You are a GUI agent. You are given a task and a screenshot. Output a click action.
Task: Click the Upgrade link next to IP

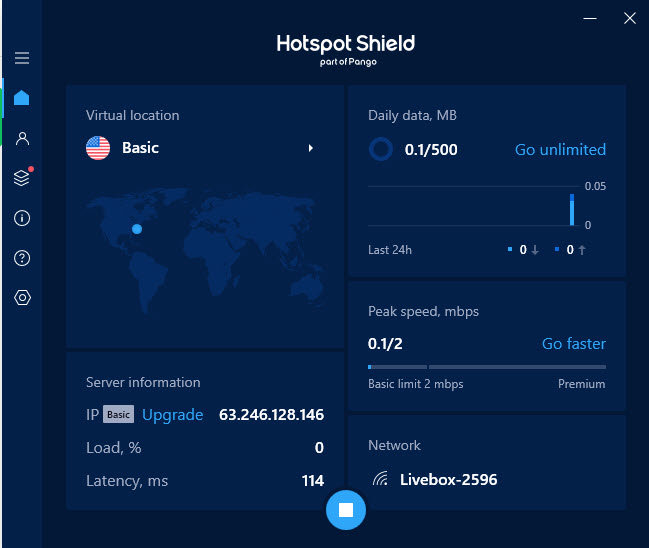pyautogui.click(x=173, y=415)
